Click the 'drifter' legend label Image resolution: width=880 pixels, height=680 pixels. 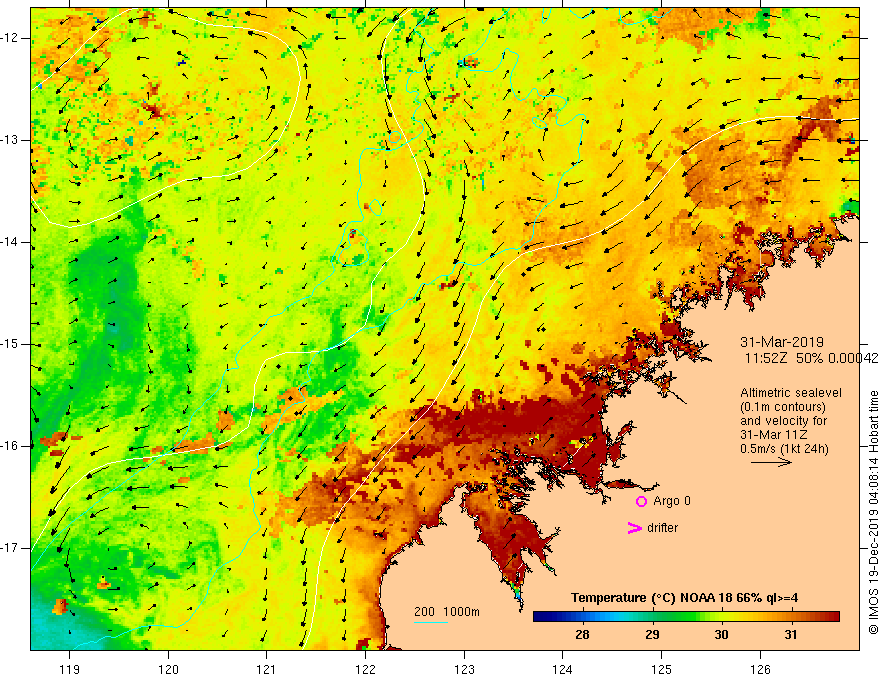click(662, 528)
